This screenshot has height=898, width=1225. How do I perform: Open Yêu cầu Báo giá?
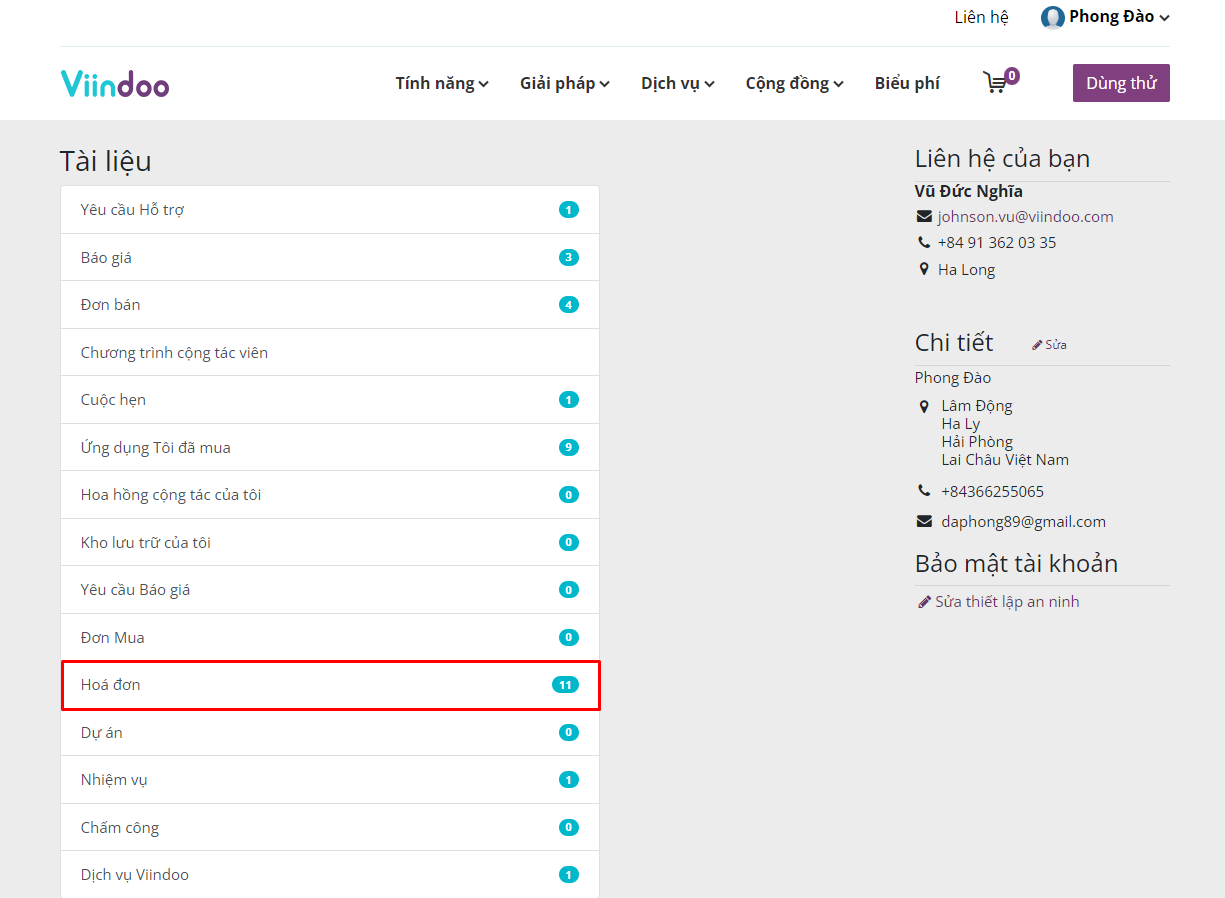[x=330, y=590]
